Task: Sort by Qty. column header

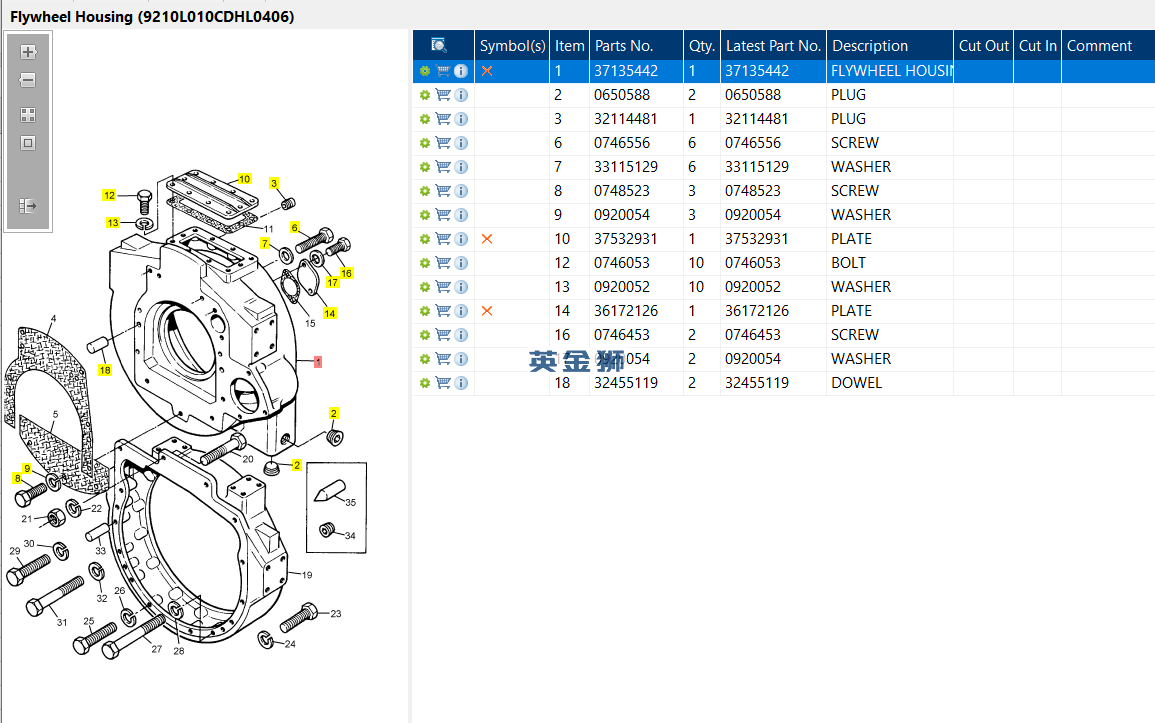Action: pyautogui.click(x=702, y=46)
